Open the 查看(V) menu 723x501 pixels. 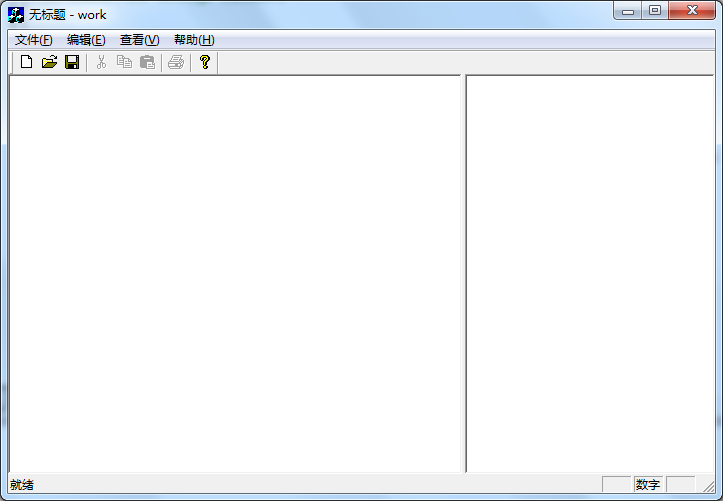click(x=139, y=40)
